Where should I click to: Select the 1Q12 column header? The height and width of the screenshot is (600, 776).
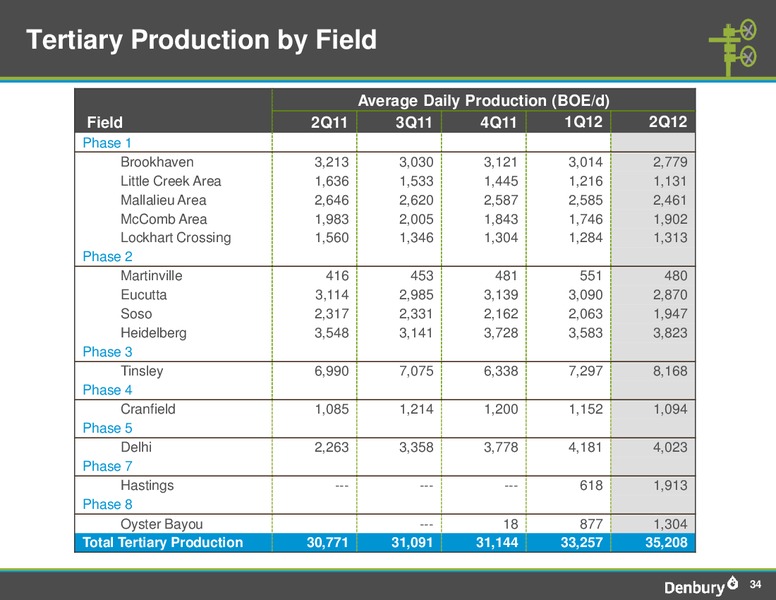point(583,122)
